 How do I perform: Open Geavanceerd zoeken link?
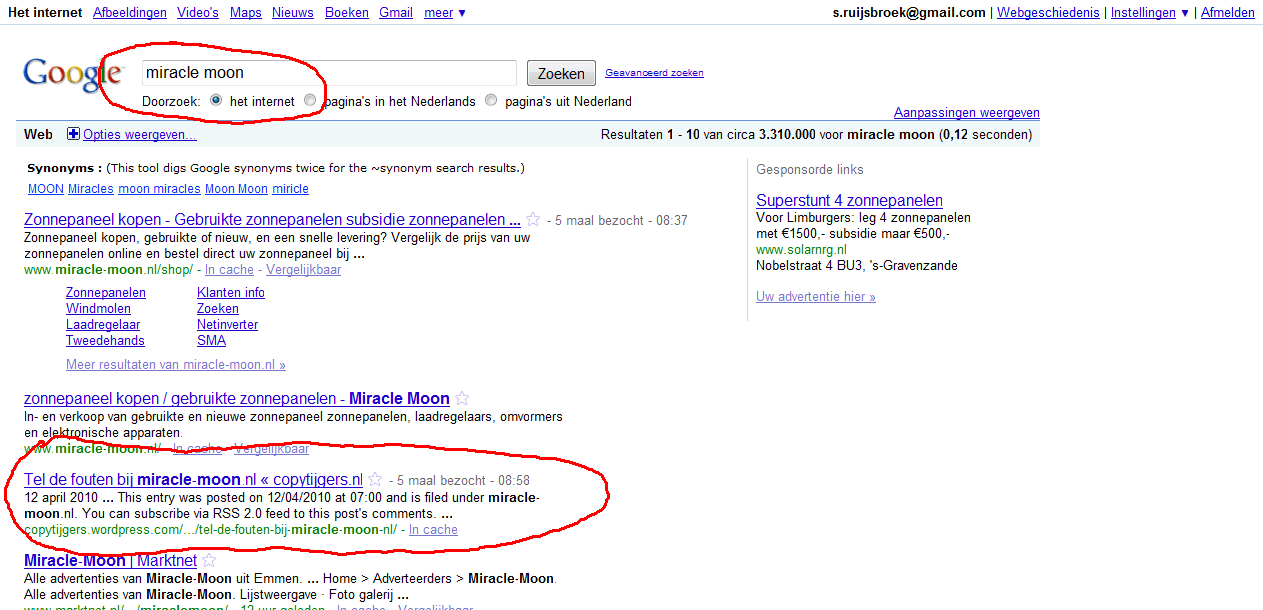point(654,73)
